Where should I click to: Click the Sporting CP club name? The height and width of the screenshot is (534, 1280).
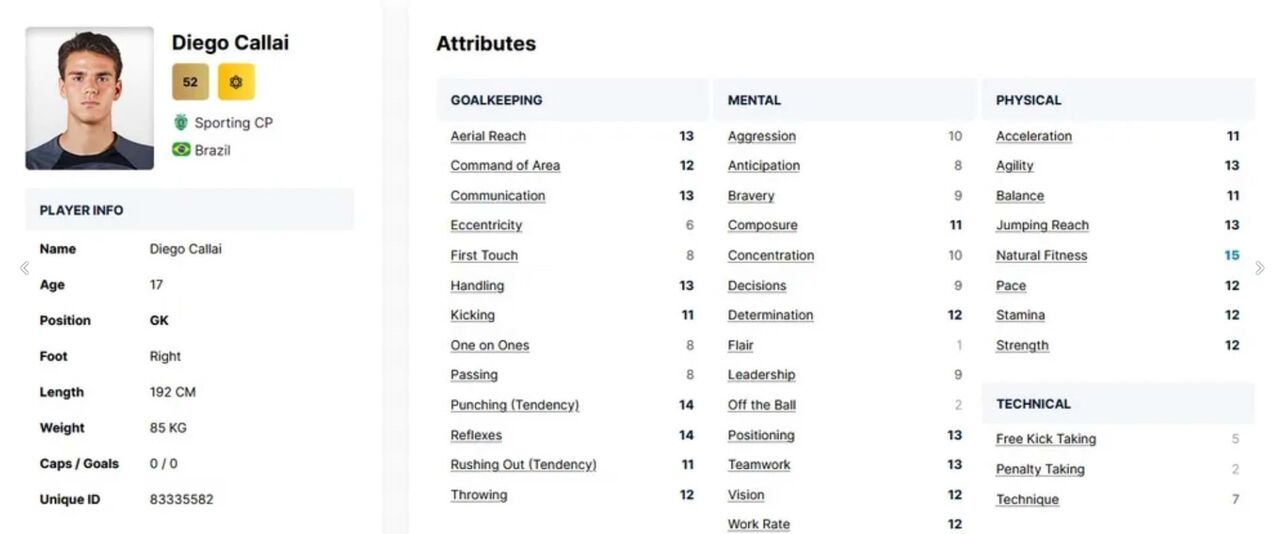[x=233, y=123]
